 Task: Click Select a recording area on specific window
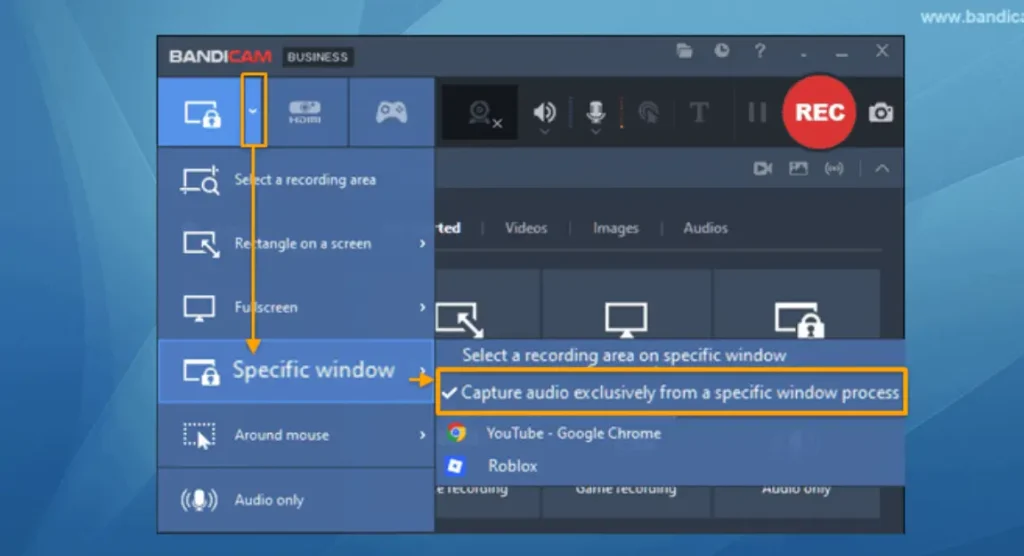click(x=624, y=355)
